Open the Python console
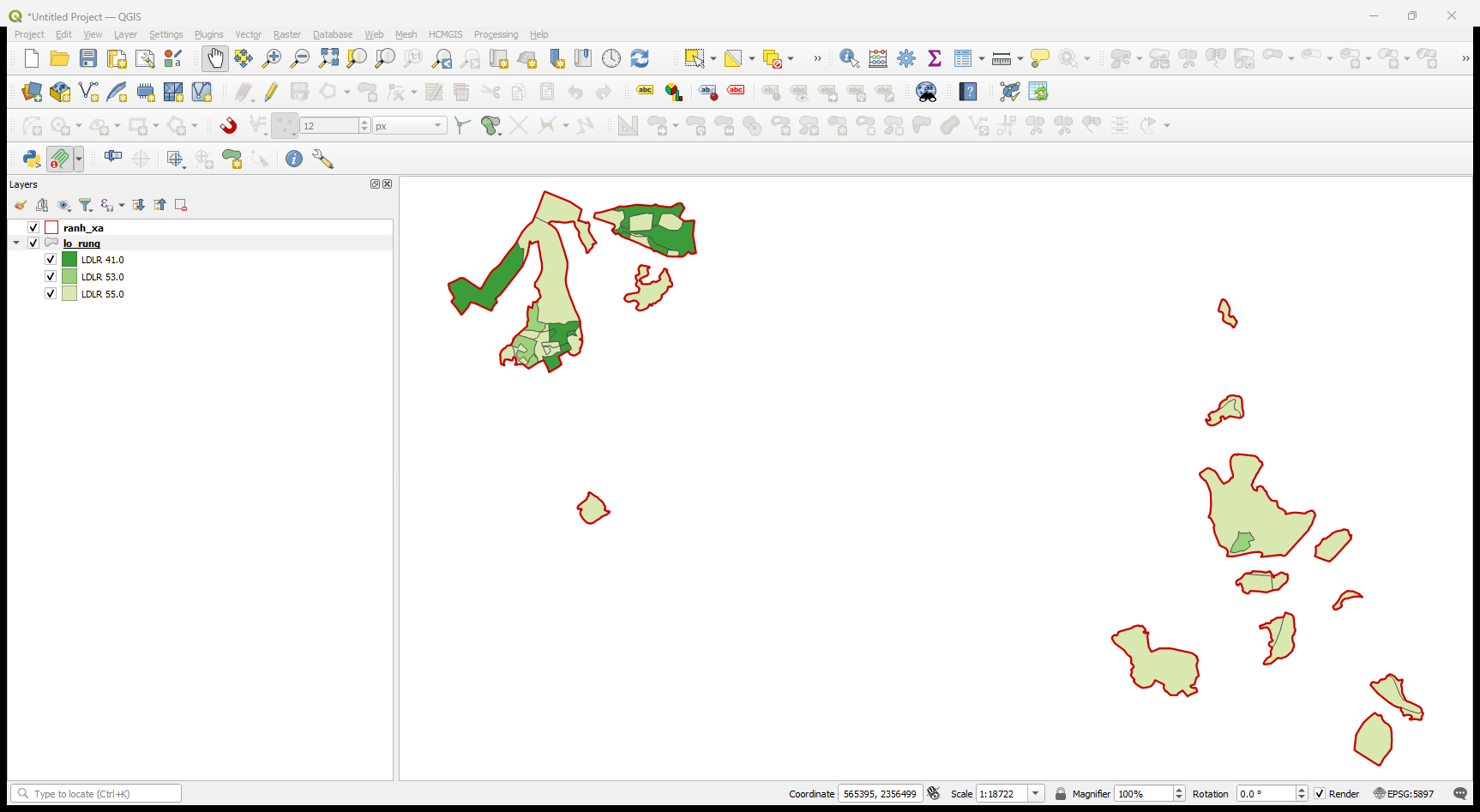This screenshot has height=812, width=1480. (32, 159)
